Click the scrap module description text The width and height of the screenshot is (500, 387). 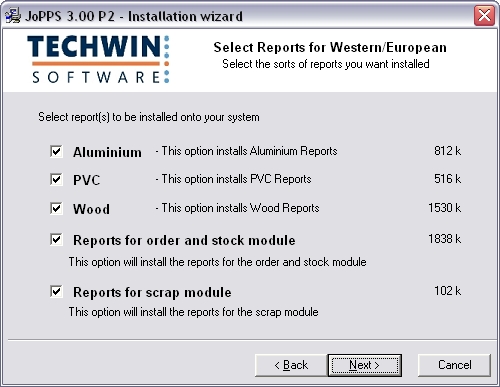(x=194, y=312)
